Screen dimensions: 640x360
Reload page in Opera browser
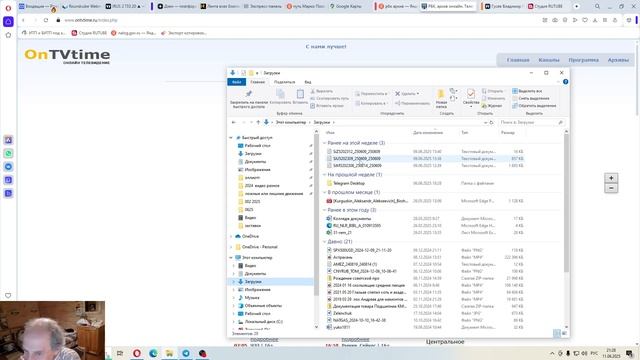46,20
